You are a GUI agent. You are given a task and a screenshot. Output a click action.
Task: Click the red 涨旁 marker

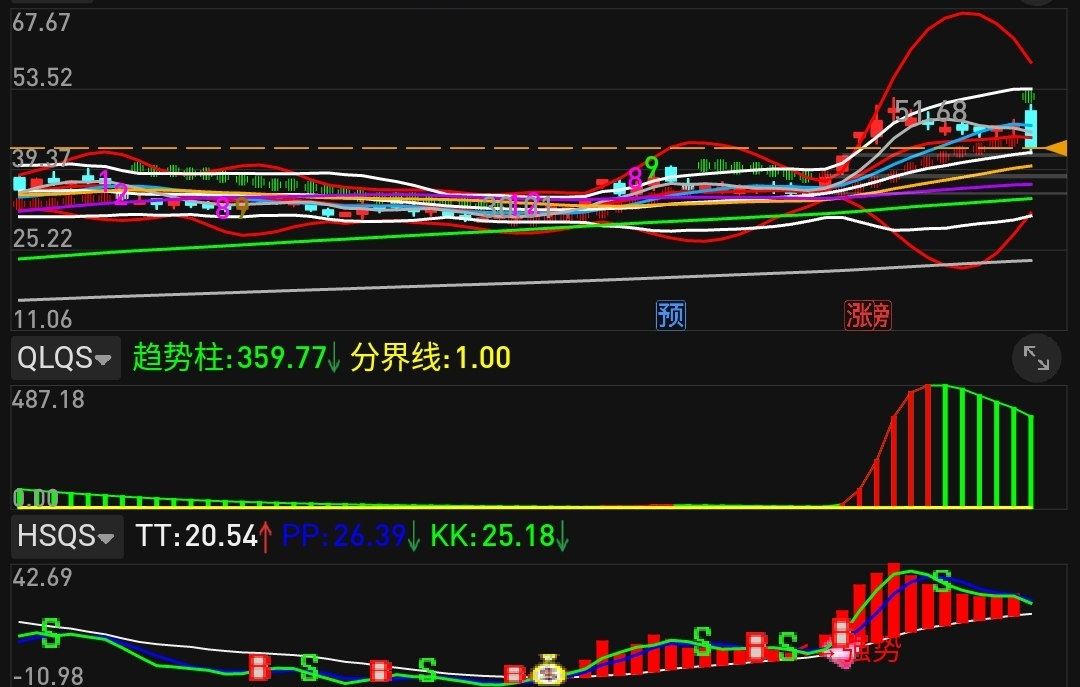point(868,316)
